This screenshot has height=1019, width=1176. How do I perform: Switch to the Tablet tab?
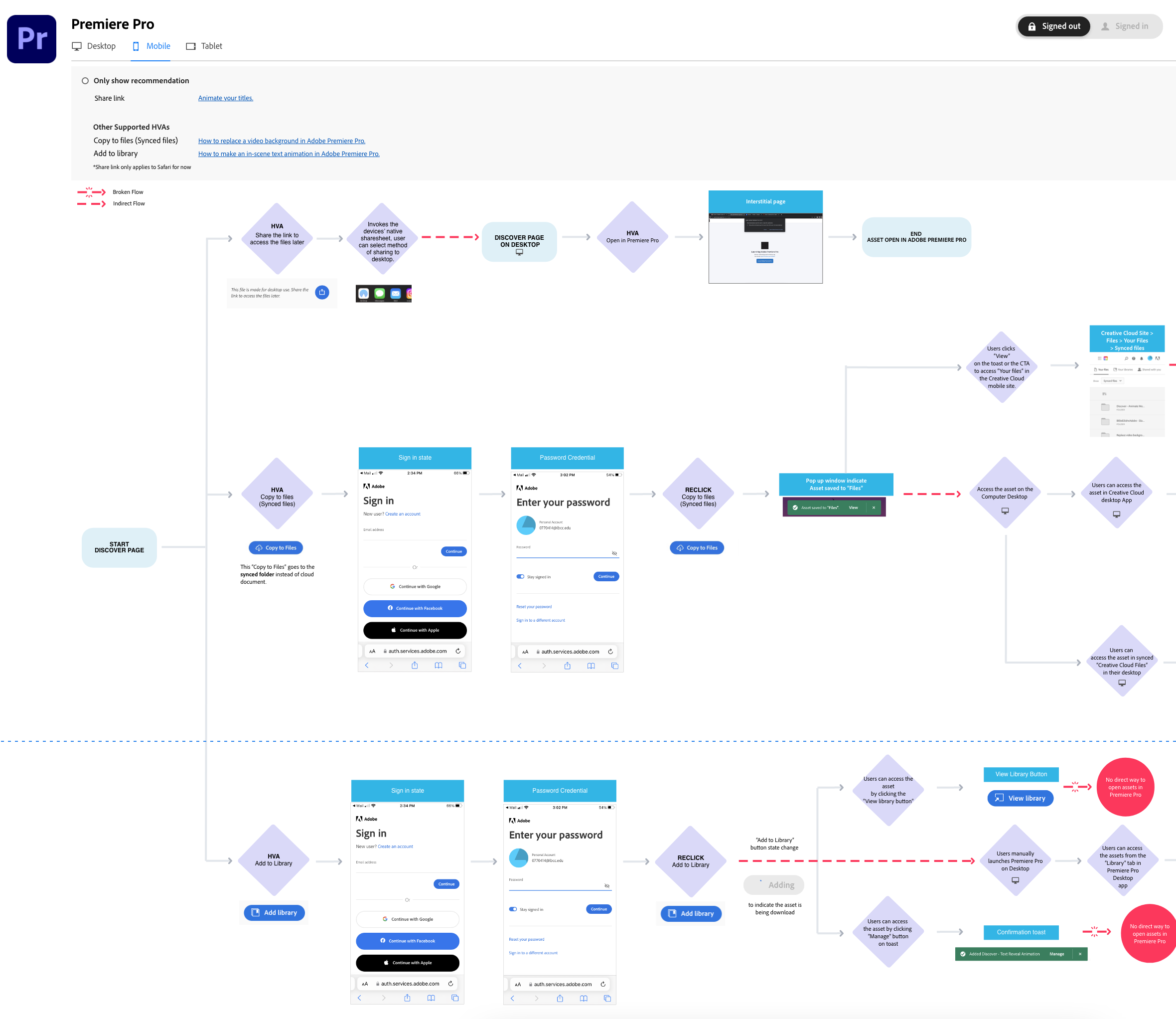click(204, 46)
